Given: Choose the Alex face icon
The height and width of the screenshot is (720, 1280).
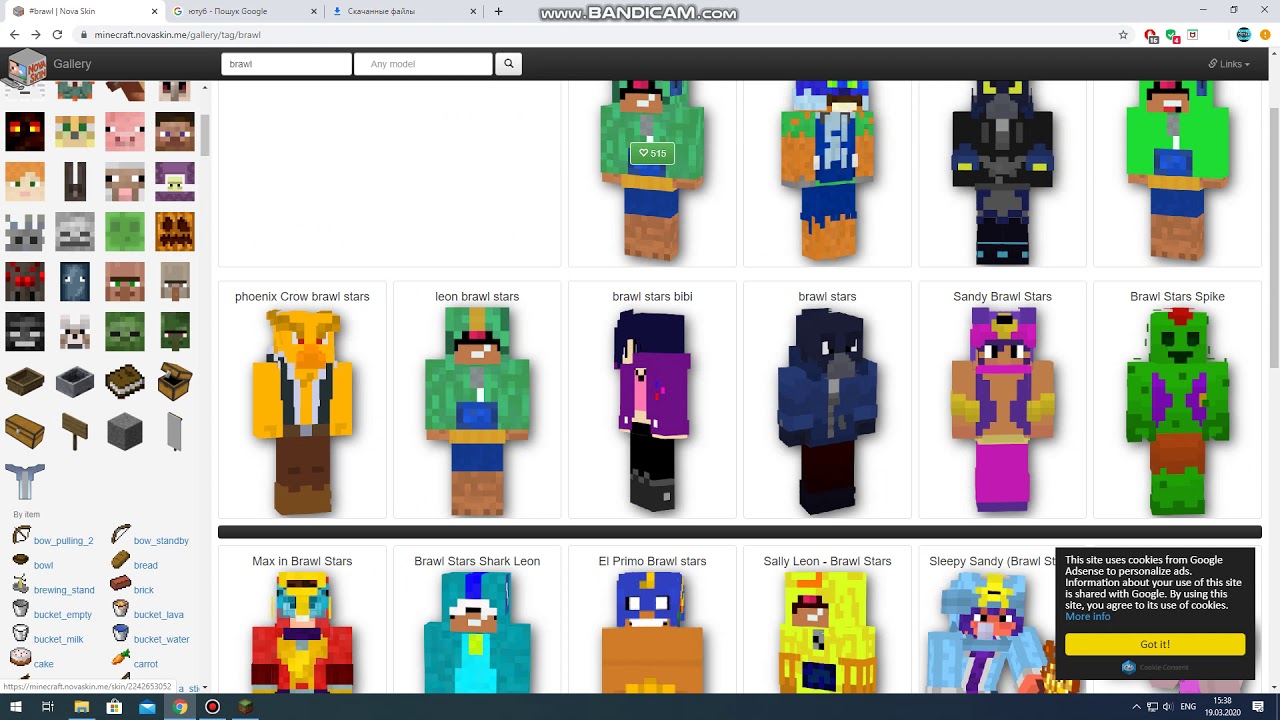Looking at the screenshot, I should coord(25,181).
